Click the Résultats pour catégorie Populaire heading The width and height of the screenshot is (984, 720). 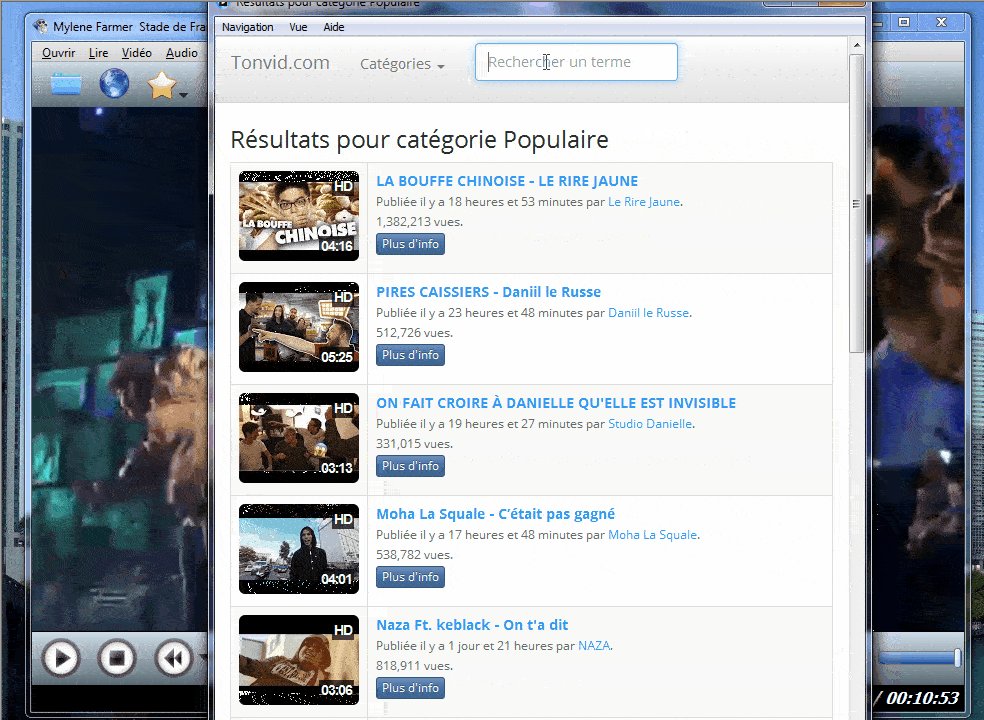419,140
